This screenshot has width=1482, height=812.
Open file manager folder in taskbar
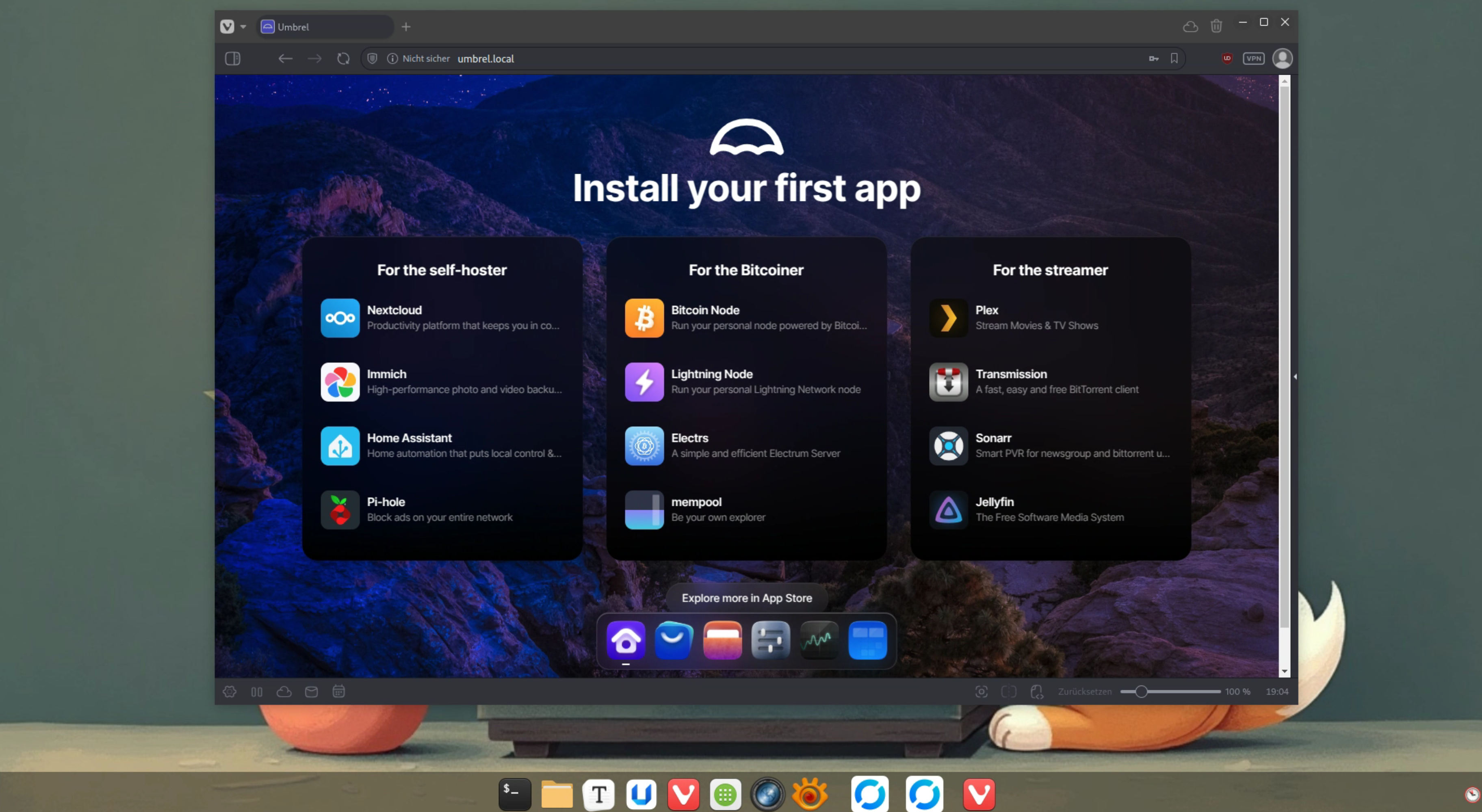coord(557,794)
